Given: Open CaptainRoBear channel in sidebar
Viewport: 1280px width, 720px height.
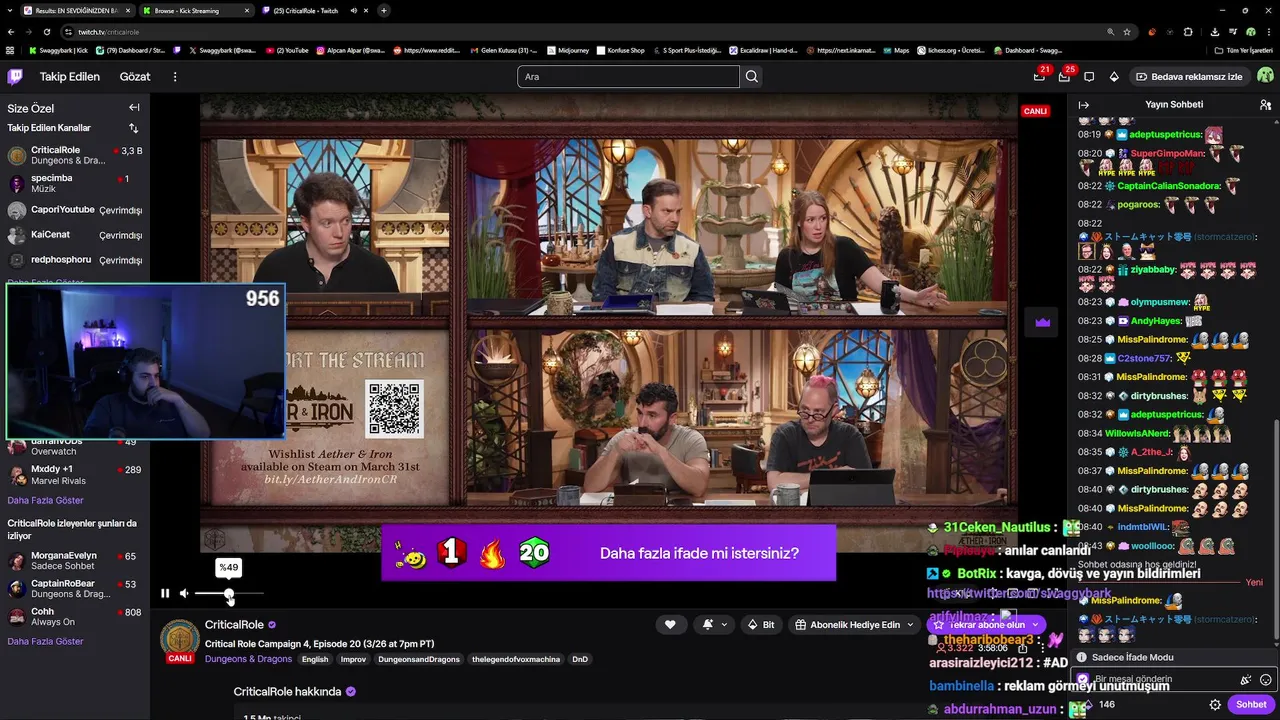Looking at the screenshot, I should pyautogui.click(x=75, y=588).
